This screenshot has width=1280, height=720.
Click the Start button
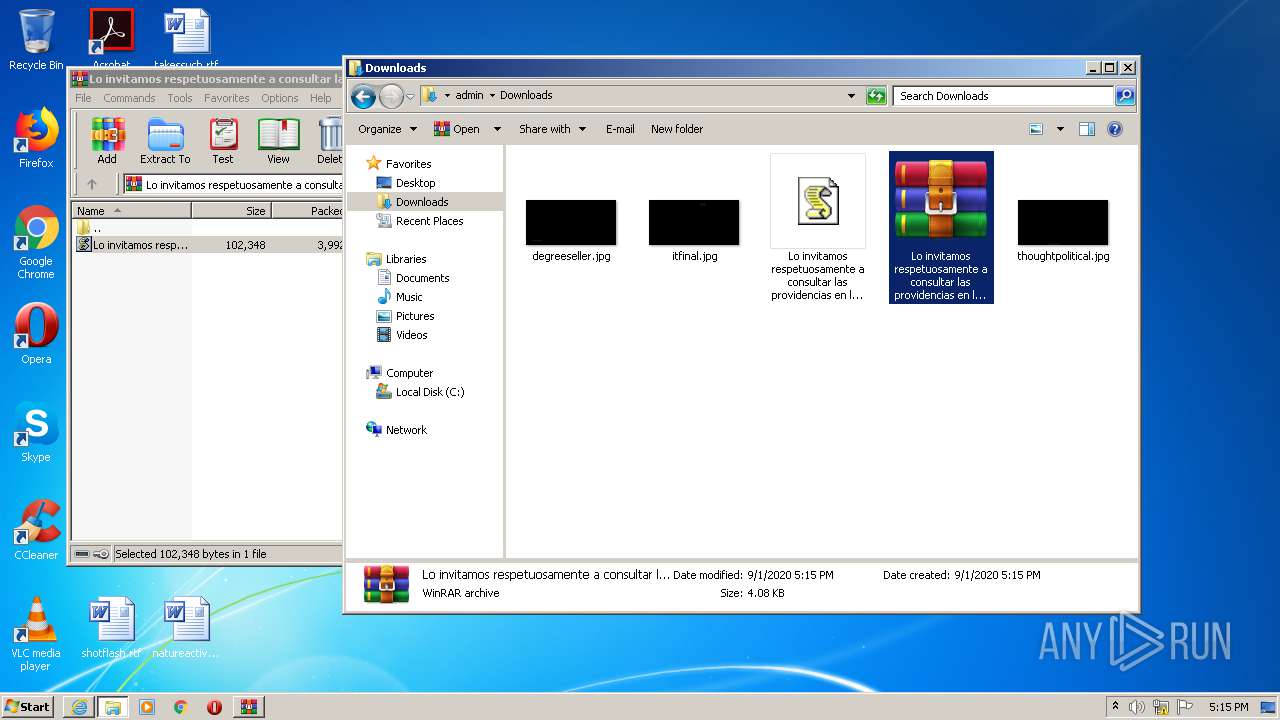point(28,706)
